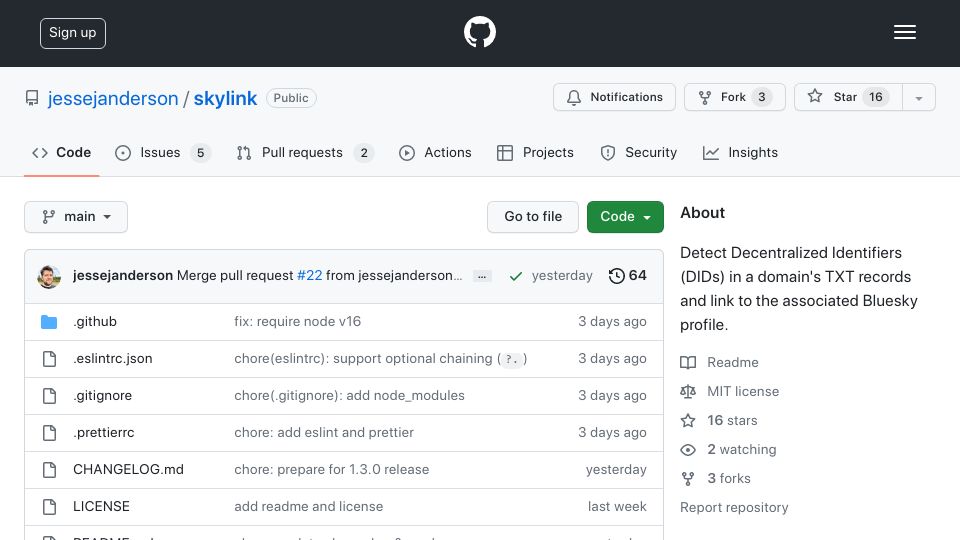Open the 64 commits history icon

(x=616, y=276)
